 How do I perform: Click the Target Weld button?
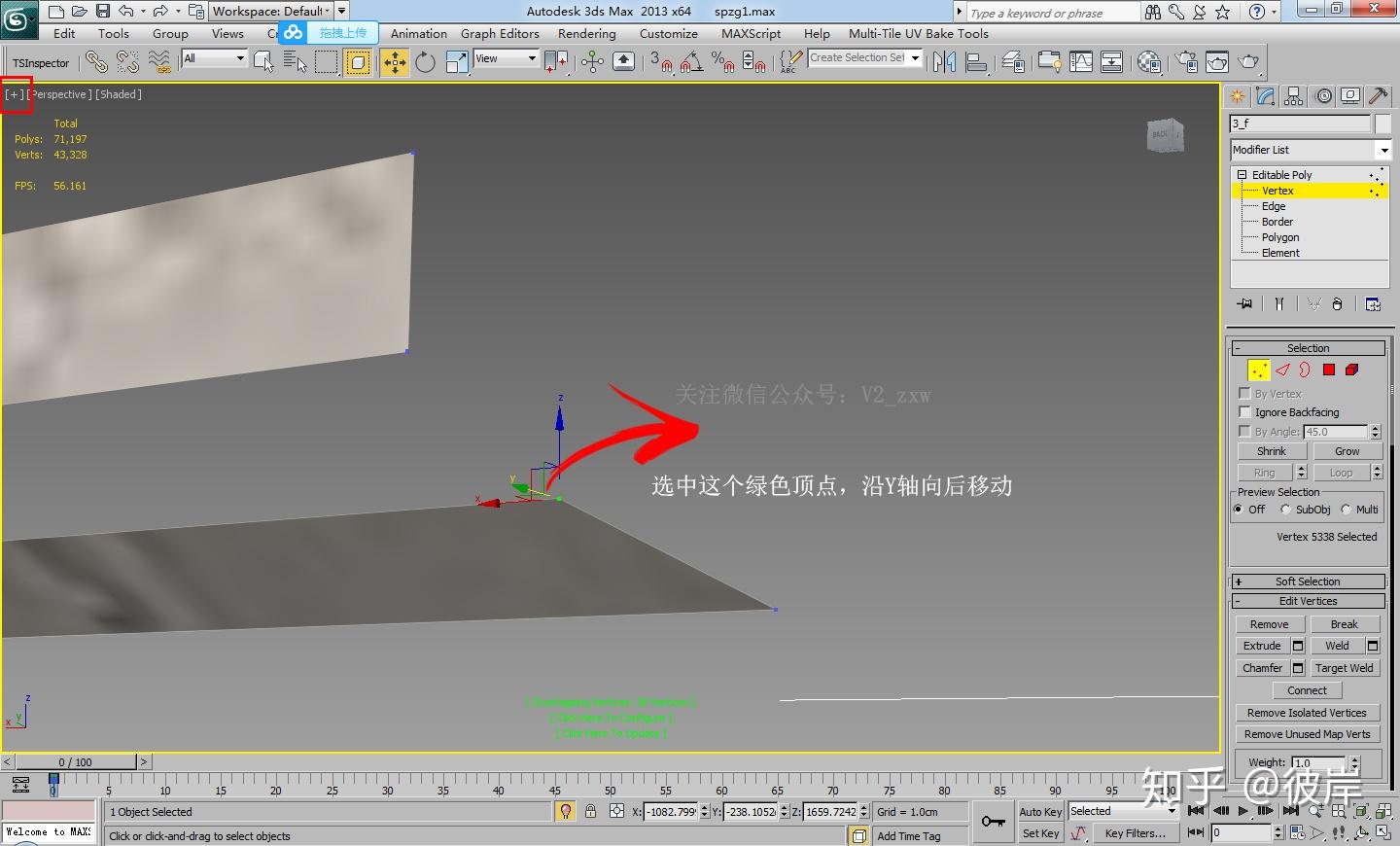[1345, 668]
